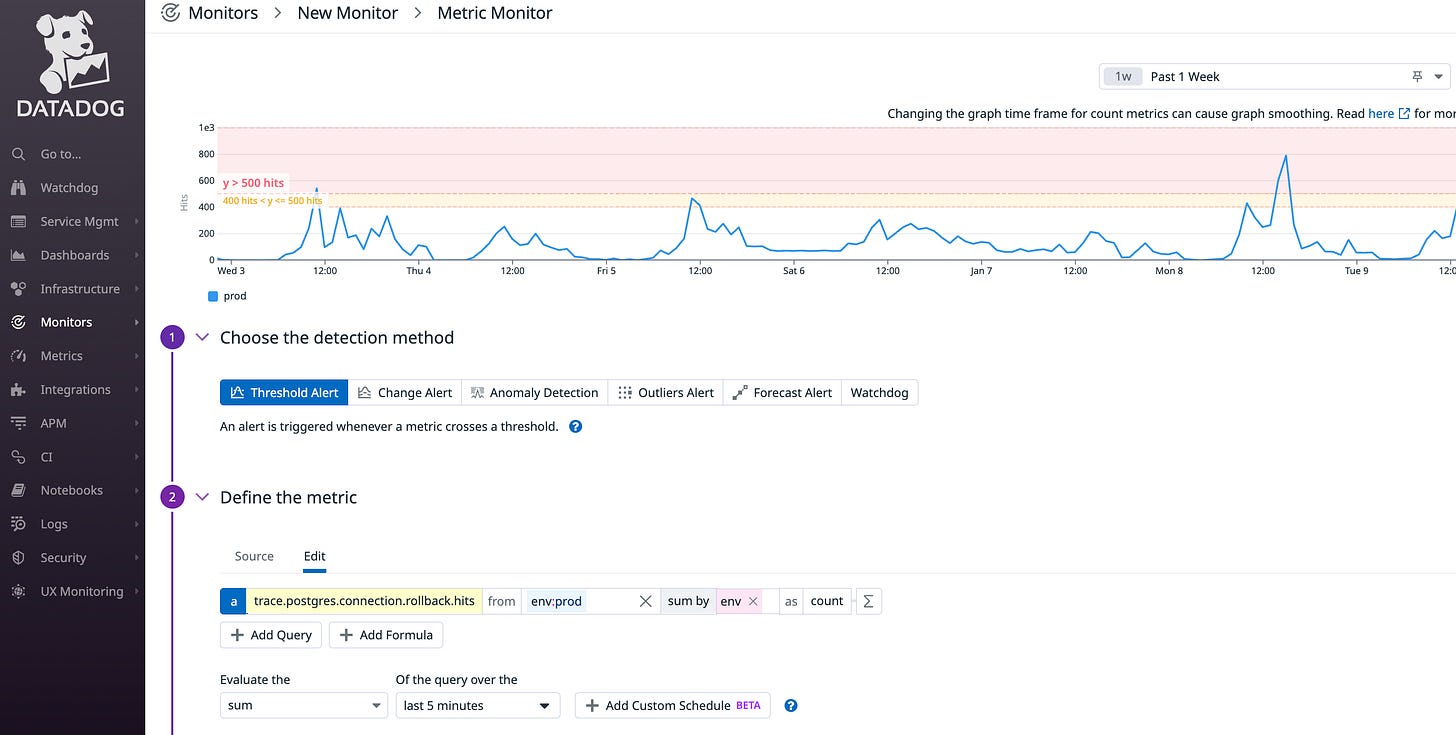The width and height of the screenshot is (1456, 735).
Task: Click the Security shield icon
Action: (x=18, y=558)
